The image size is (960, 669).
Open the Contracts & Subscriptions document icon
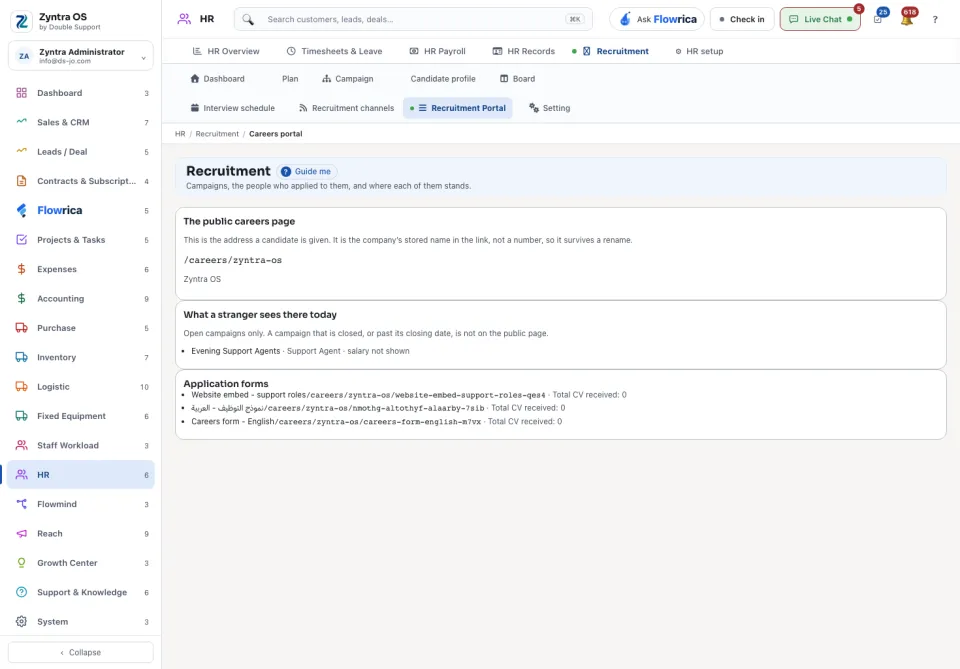click(21, 181)
